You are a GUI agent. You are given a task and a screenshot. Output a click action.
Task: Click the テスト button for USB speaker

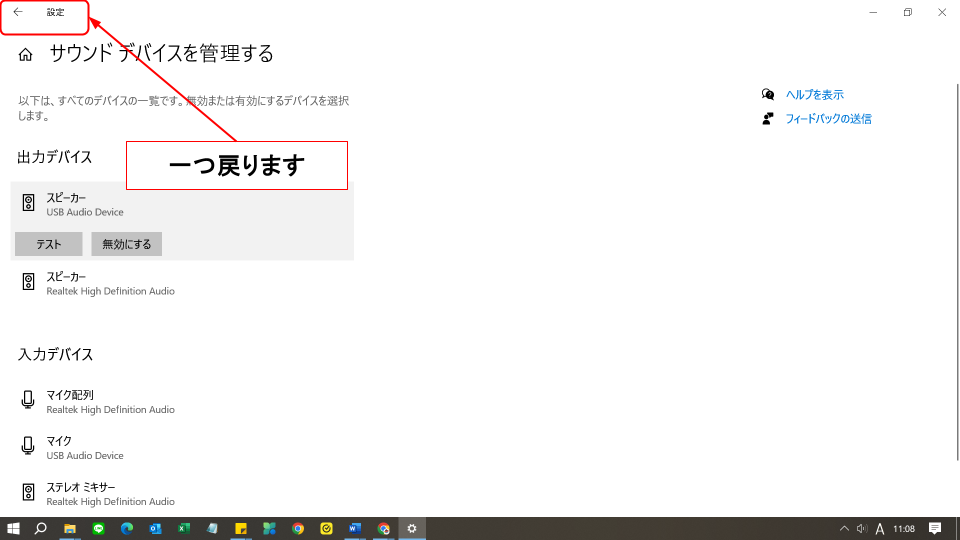tap(48, 244)
